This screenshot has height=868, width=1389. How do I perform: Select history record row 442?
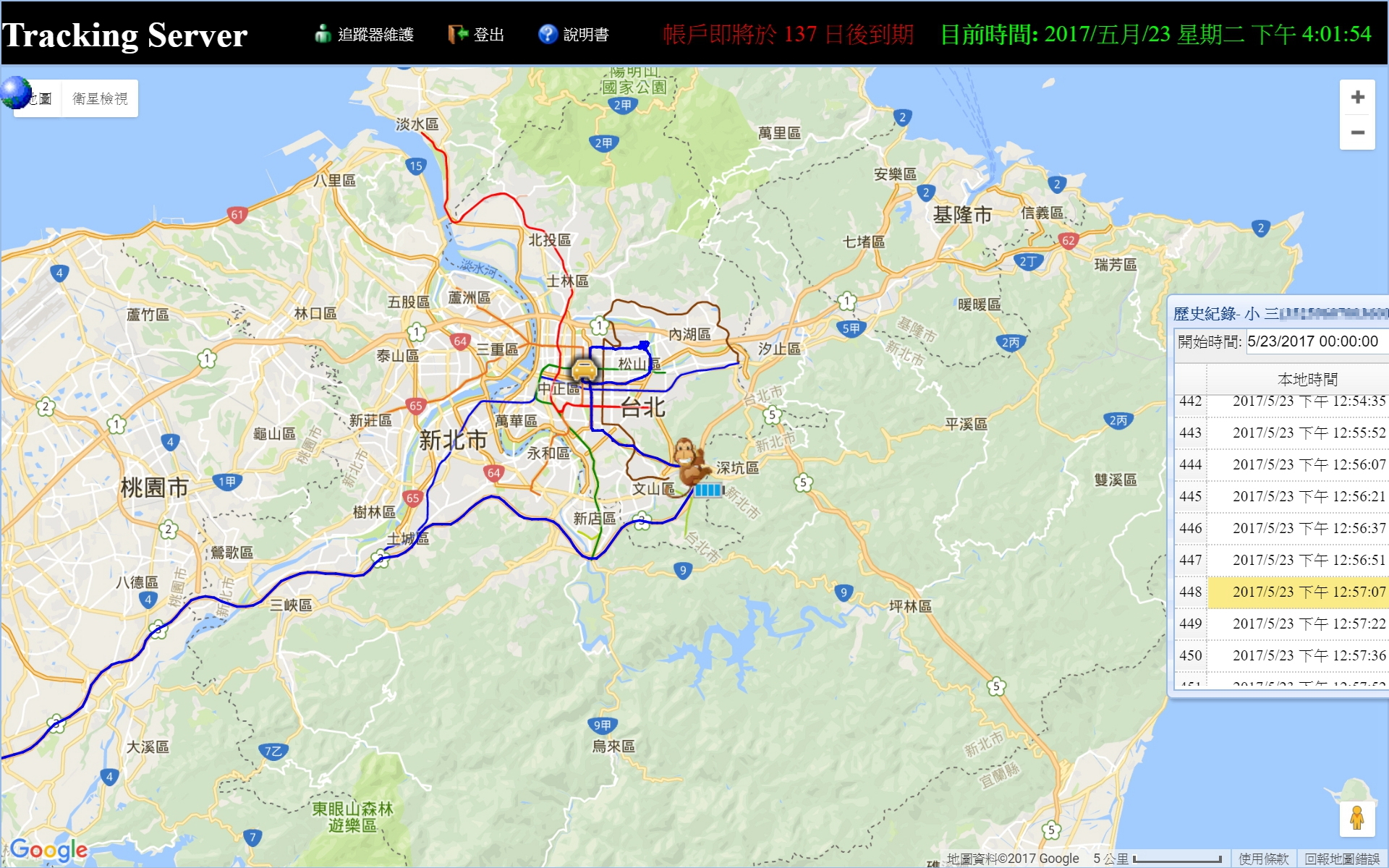(x=1280, y=401)
